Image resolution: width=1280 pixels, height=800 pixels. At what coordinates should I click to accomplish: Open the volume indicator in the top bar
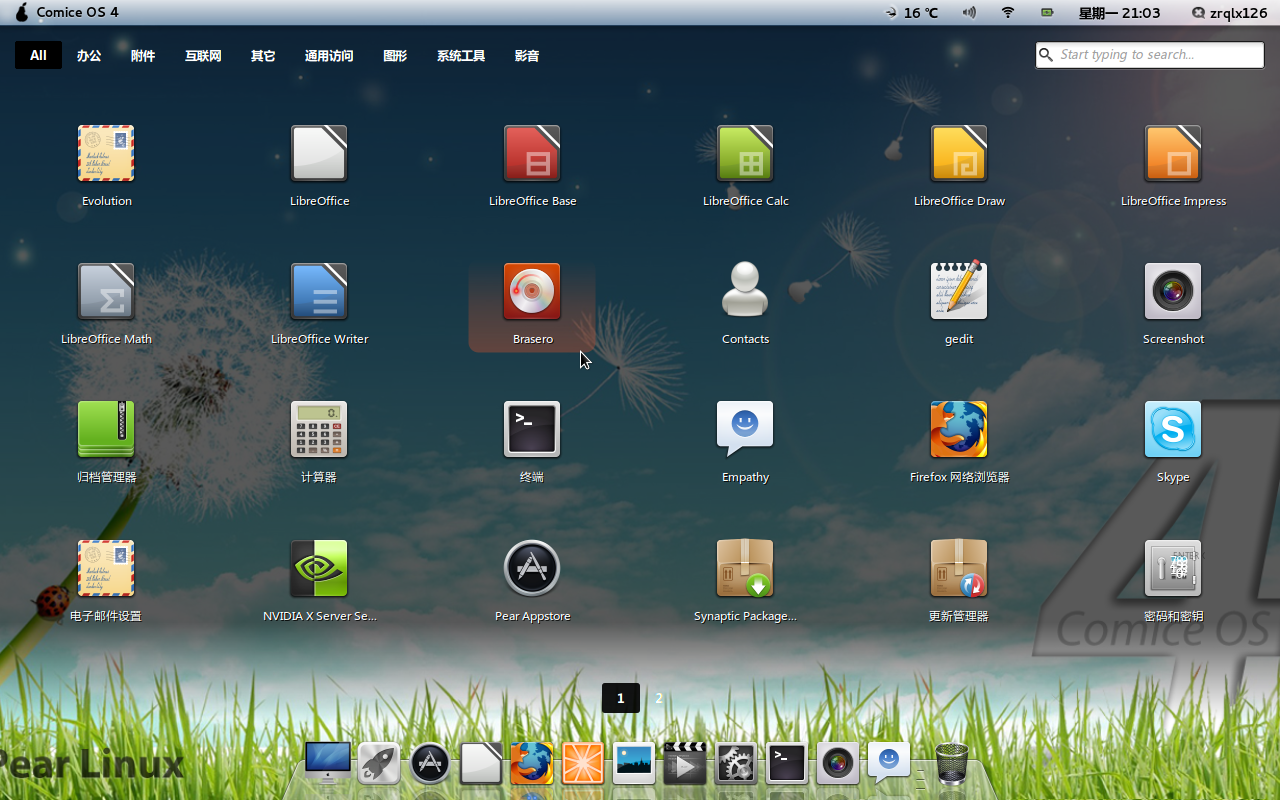[969, 13]
